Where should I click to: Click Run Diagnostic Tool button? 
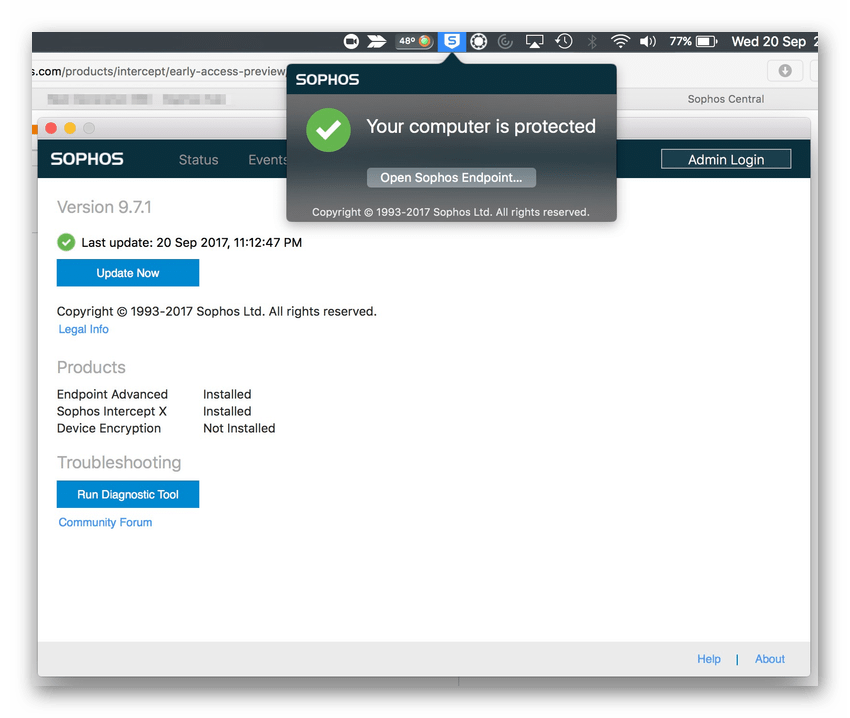click(128, 494)
